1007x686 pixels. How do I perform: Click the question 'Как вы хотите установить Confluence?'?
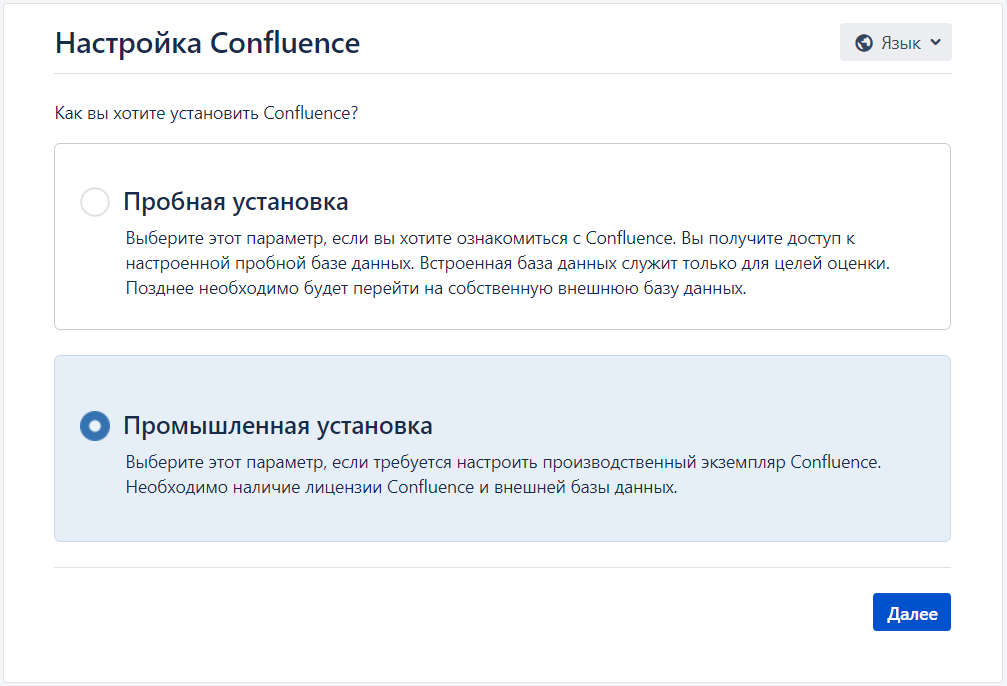coord(206,113)
